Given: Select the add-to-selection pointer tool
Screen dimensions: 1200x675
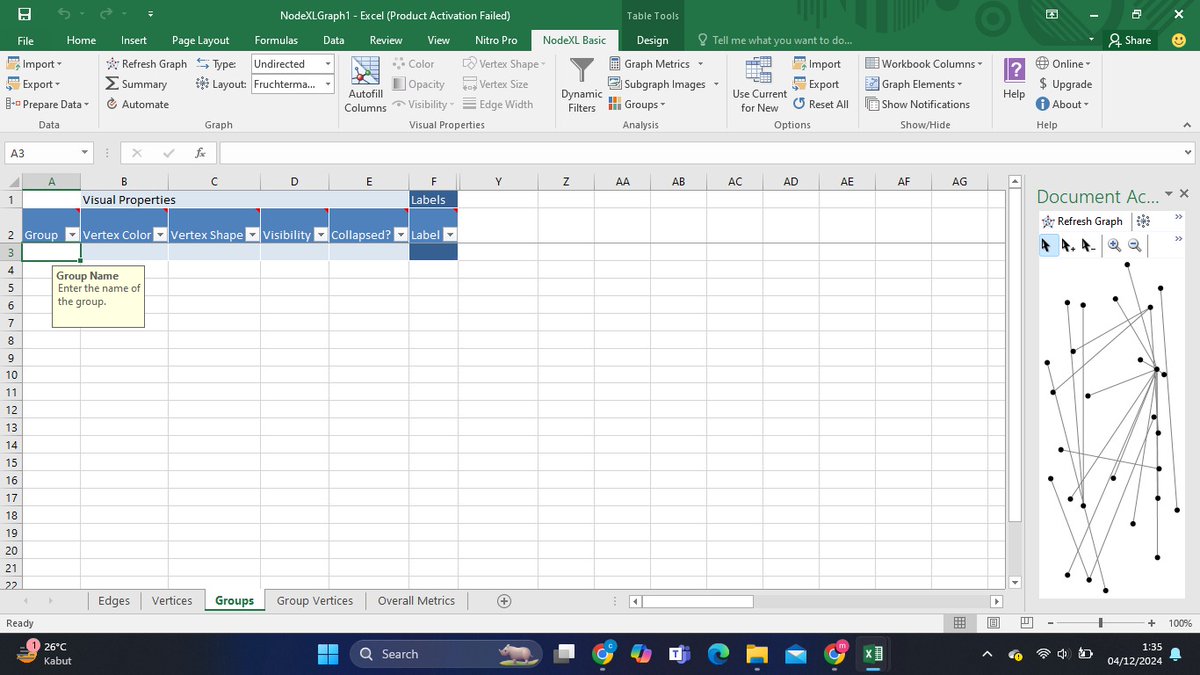Looking at the screenshot, I should tap(1068, 244).
